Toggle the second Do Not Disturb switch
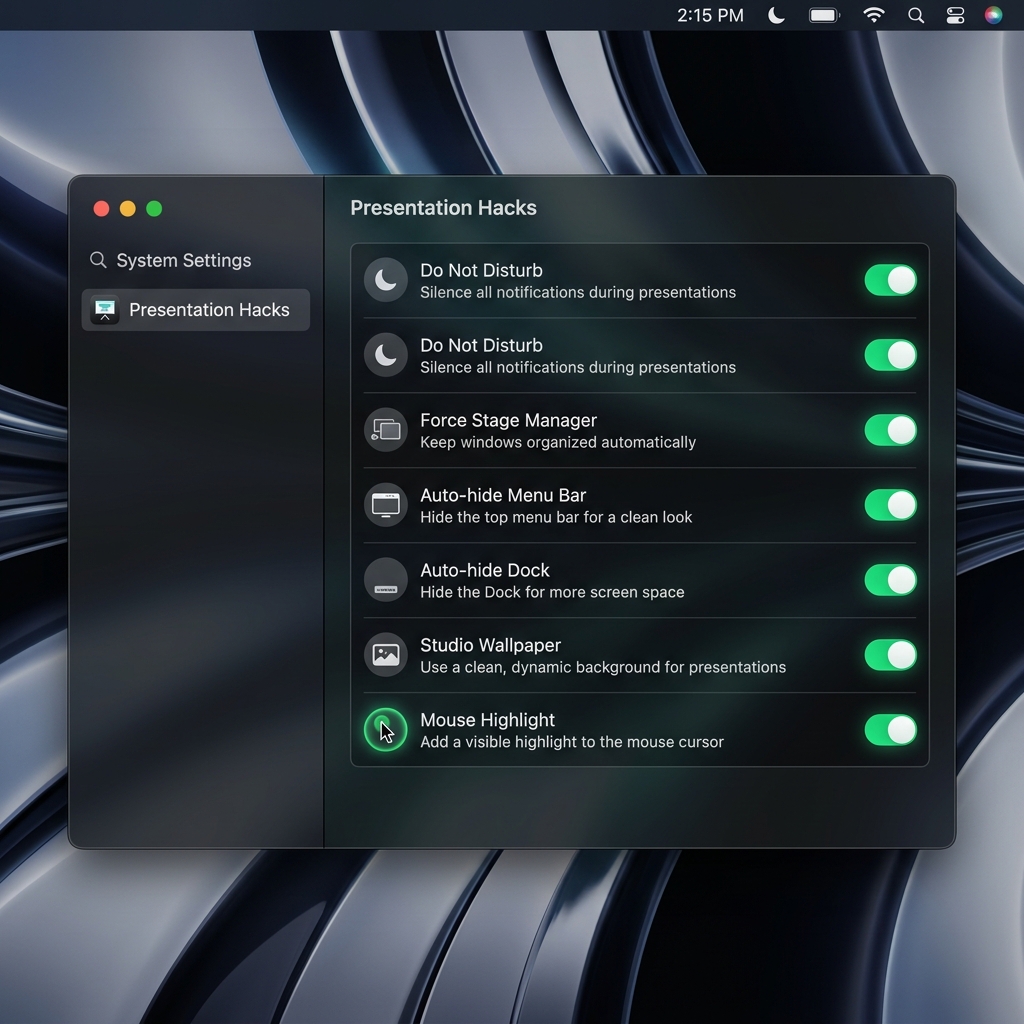 [x=890, y=355]
